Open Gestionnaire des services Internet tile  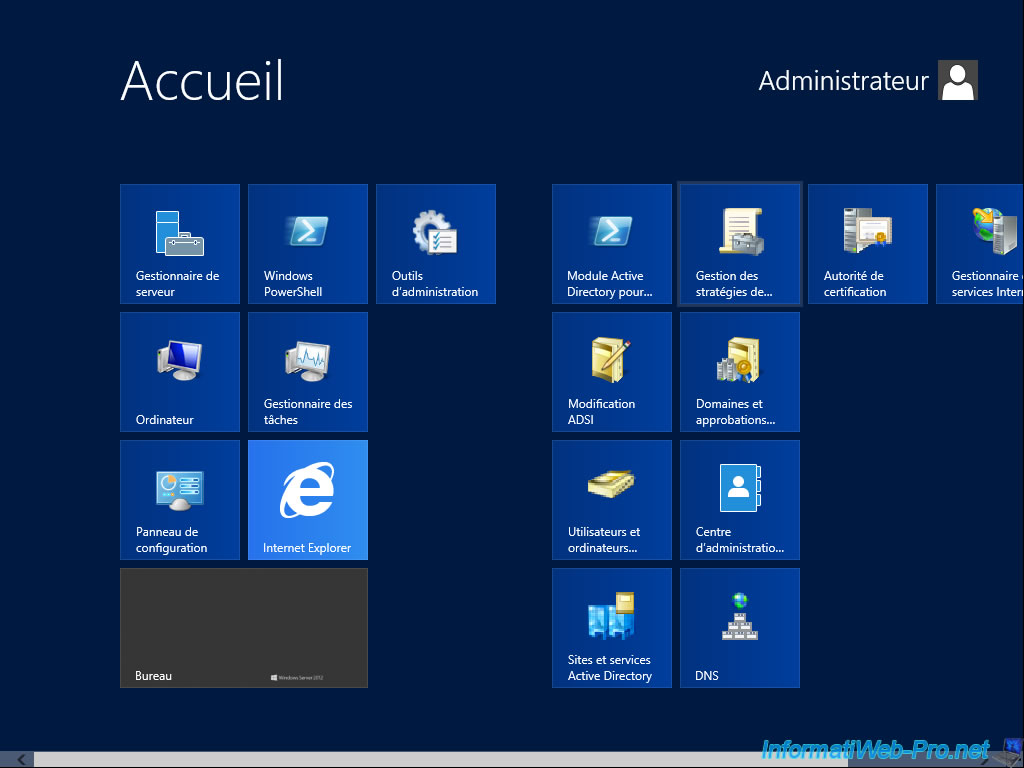tap(980, 244)
